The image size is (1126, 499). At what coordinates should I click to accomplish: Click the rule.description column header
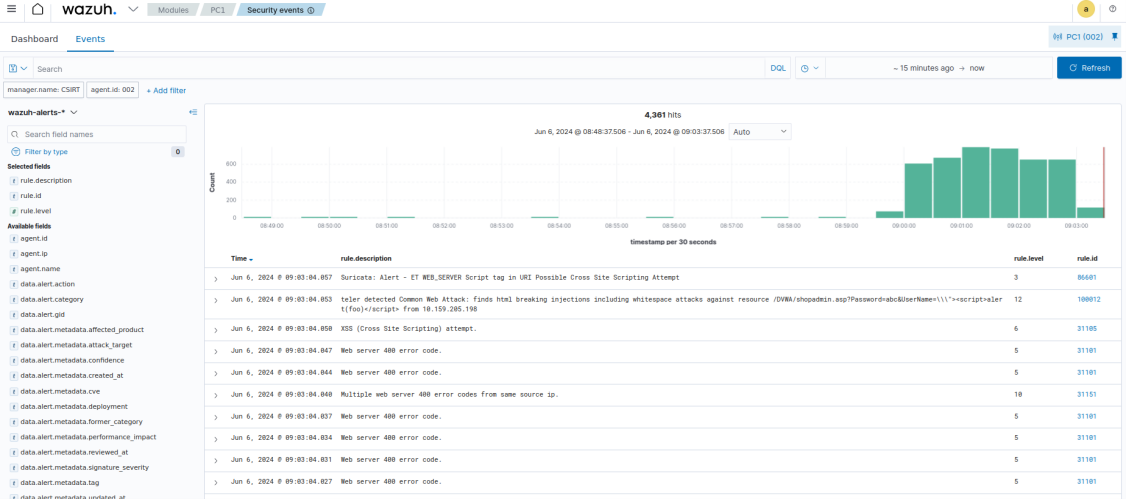pyautogui.click(x=366, y=258)
